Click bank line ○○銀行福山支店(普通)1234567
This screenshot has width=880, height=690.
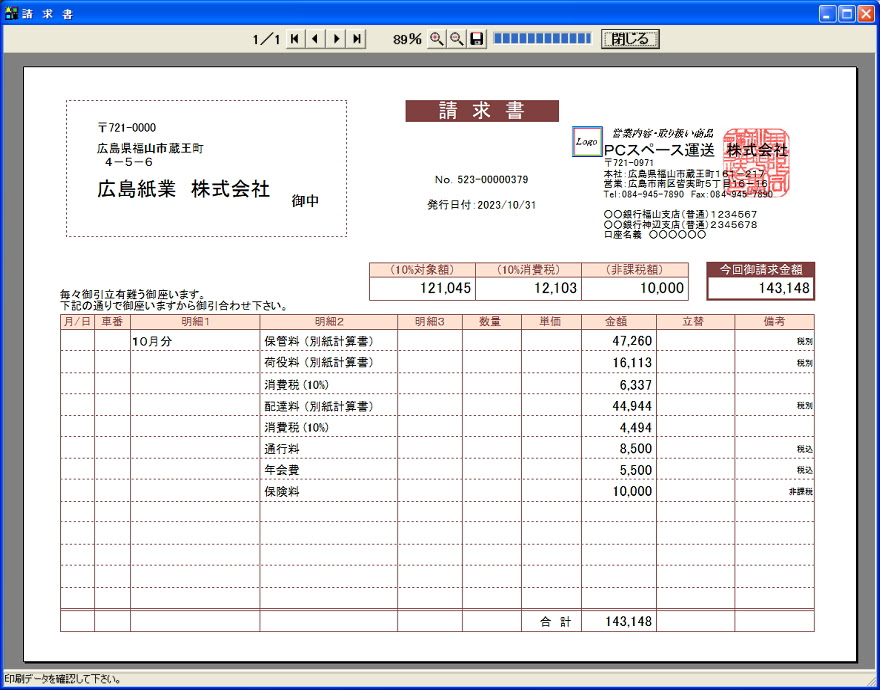click(680, 214)
